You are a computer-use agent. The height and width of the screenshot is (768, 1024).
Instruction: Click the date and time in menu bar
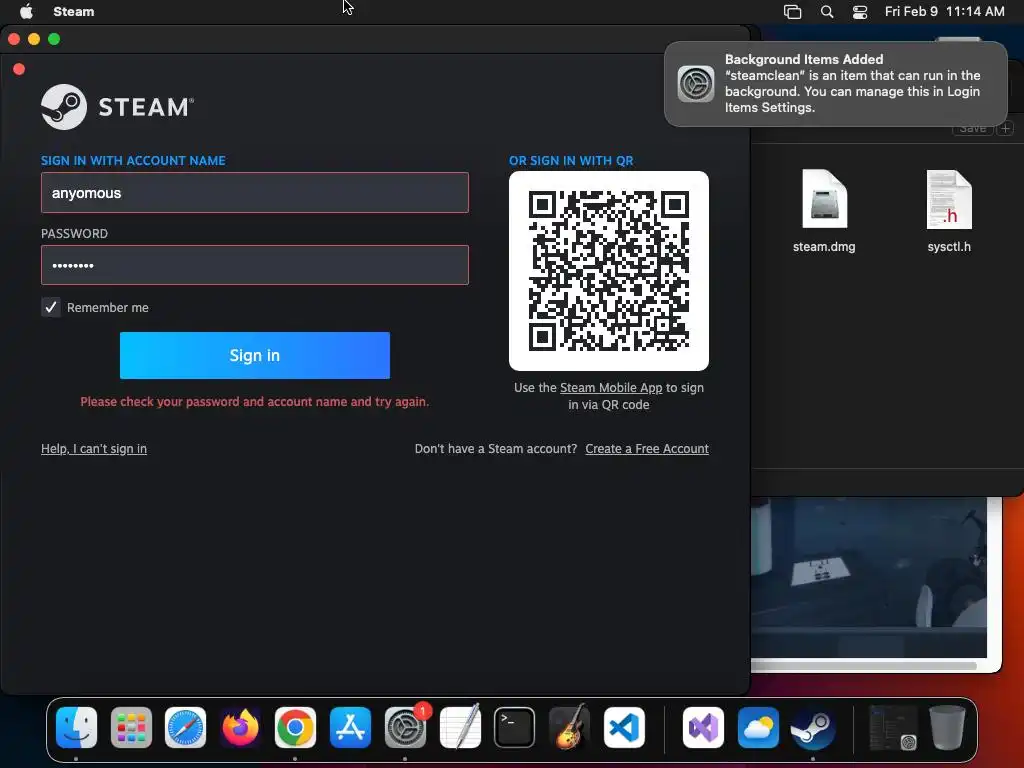tap(944, 12)
